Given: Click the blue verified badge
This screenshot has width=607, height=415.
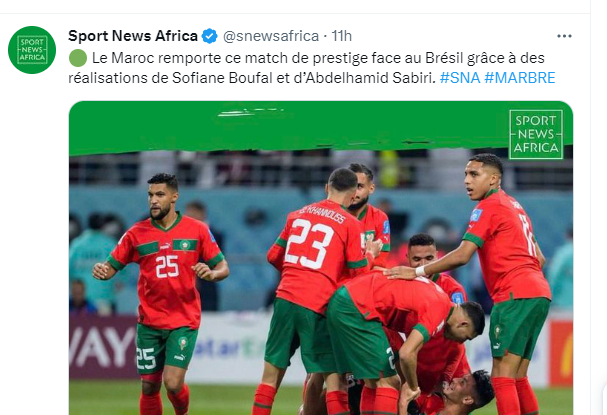Looking at the screenshot, I should [x=210, y=36].
